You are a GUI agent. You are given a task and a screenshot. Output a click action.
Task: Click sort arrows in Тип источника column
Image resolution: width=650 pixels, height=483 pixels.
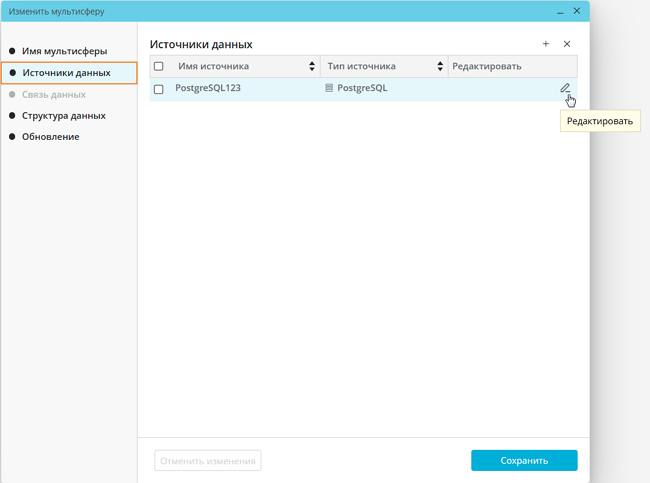[x=440, y=67]
